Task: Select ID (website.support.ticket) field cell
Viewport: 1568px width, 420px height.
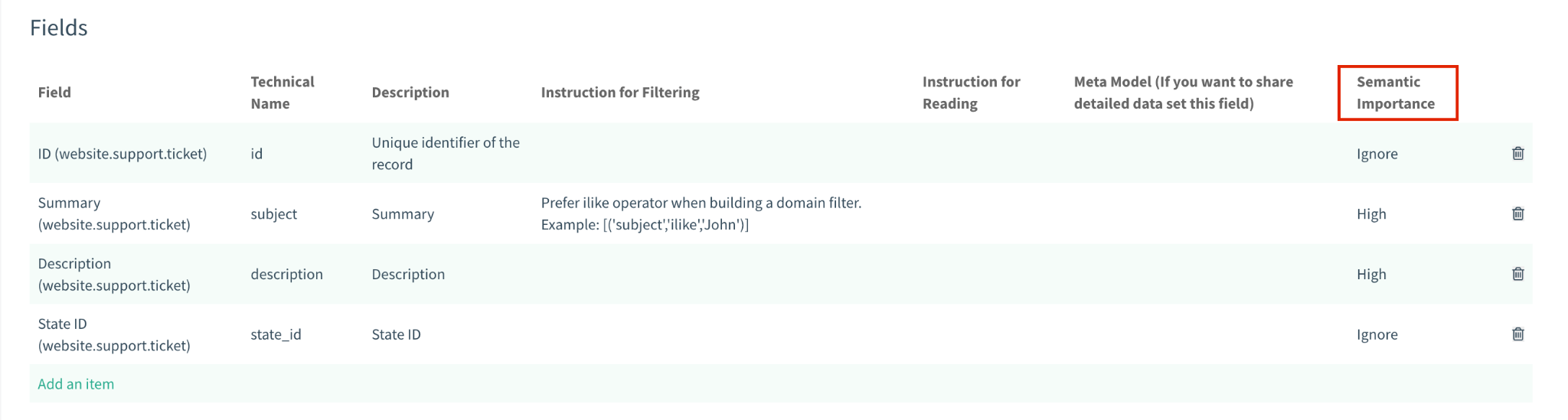Action: click(x=122, y=154)
